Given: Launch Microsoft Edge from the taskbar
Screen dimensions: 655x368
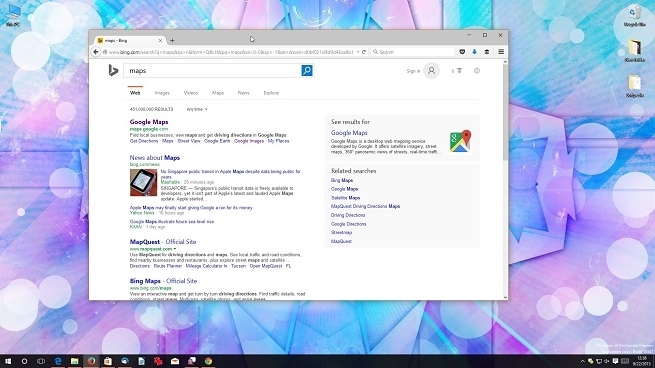Looking at the screenshot, I should pos(58,361).
